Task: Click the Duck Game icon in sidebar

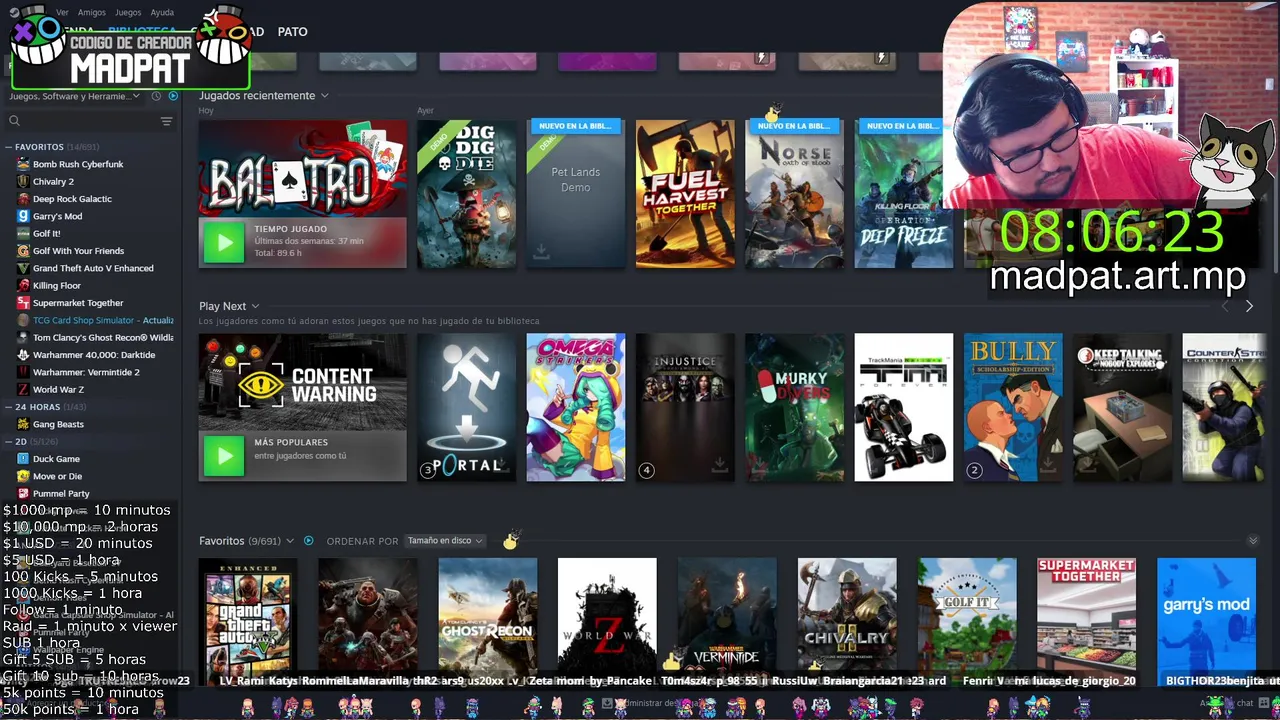Action: pyautogui.click(x=23, y=459)
